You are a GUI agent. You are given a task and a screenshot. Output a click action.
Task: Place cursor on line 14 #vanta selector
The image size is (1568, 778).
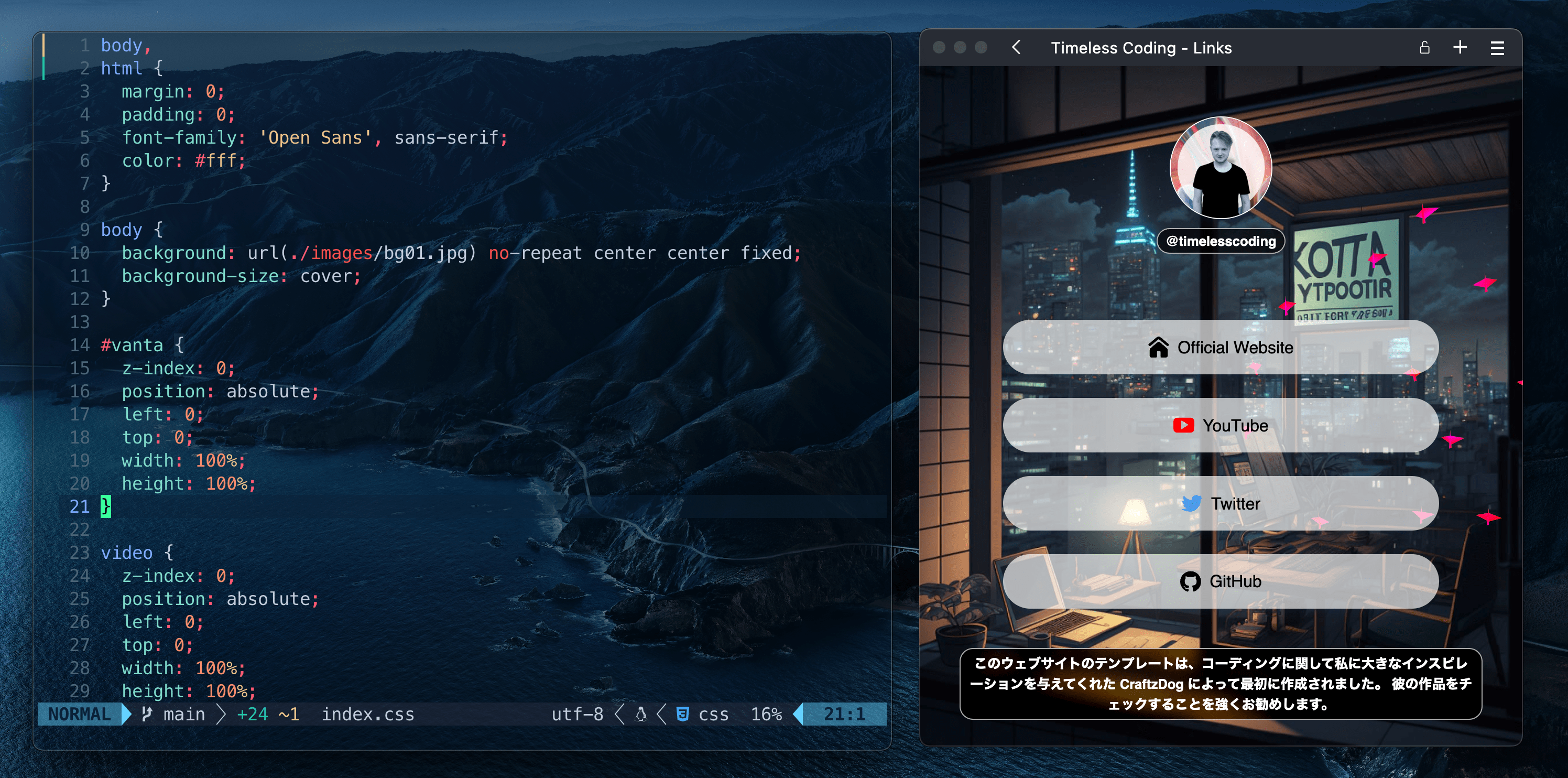pyautogui.click(x=132, y=345)
